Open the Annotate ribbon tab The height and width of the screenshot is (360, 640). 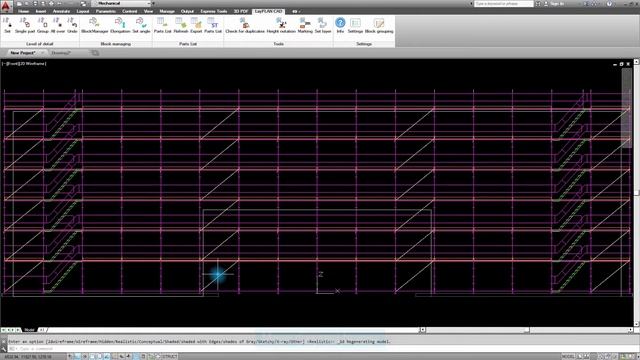click(x=61, y=11)
